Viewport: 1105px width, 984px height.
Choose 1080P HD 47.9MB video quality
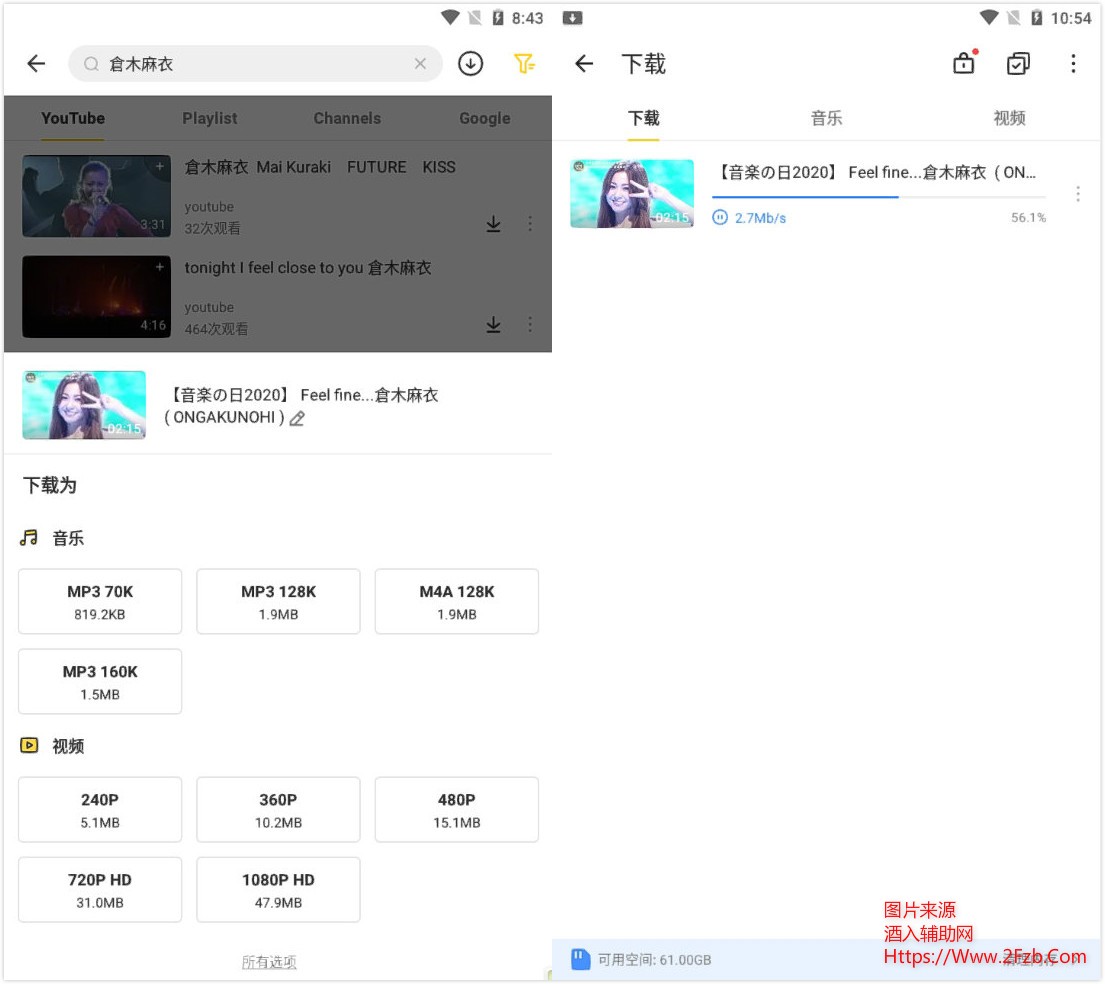click(278, 890)
